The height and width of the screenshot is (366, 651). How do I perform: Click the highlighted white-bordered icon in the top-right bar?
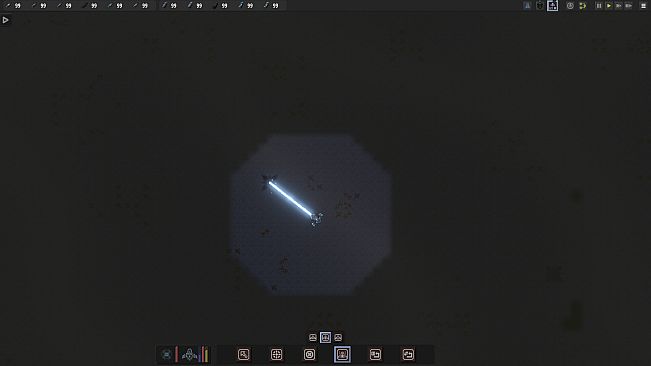(x=553, y=6)
